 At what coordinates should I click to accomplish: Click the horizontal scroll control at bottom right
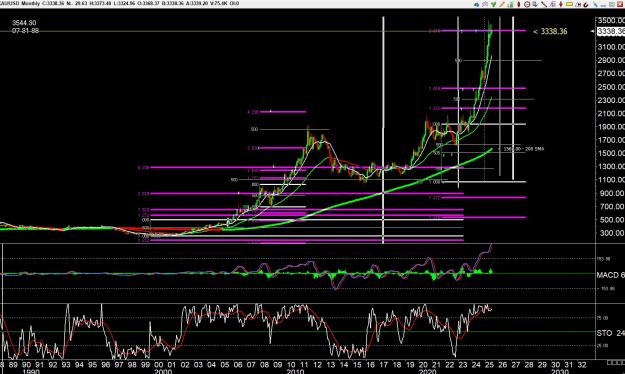[615, 362]
